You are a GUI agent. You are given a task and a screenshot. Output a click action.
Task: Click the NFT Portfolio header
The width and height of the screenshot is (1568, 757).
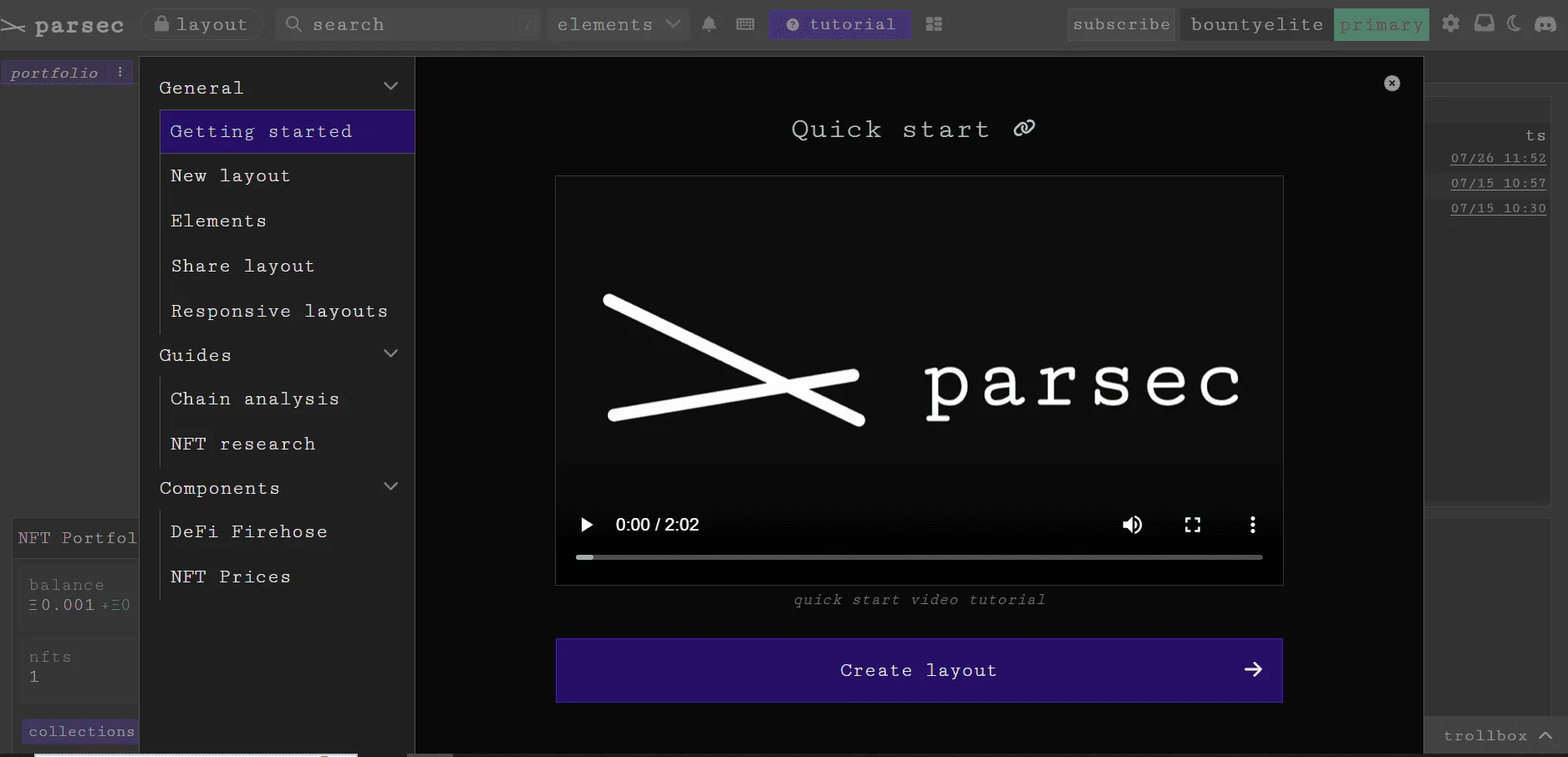[77, 538]
